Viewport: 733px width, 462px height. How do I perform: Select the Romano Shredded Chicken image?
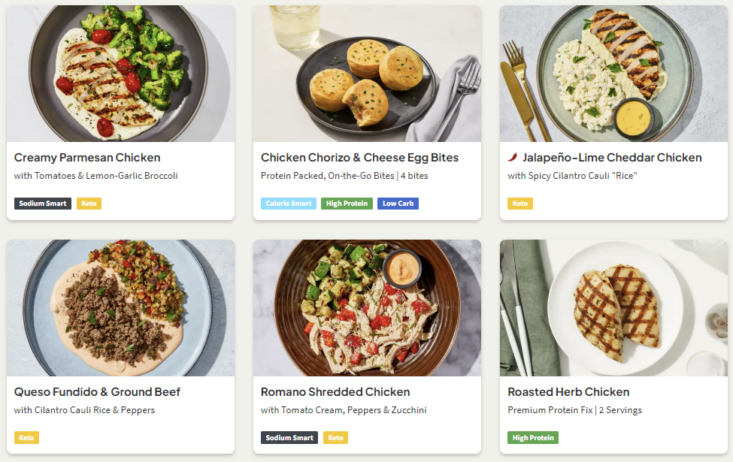coord(367,307)
